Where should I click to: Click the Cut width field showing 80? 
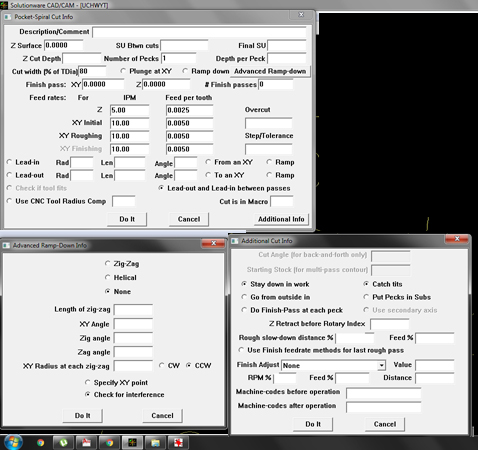(92, 71)
